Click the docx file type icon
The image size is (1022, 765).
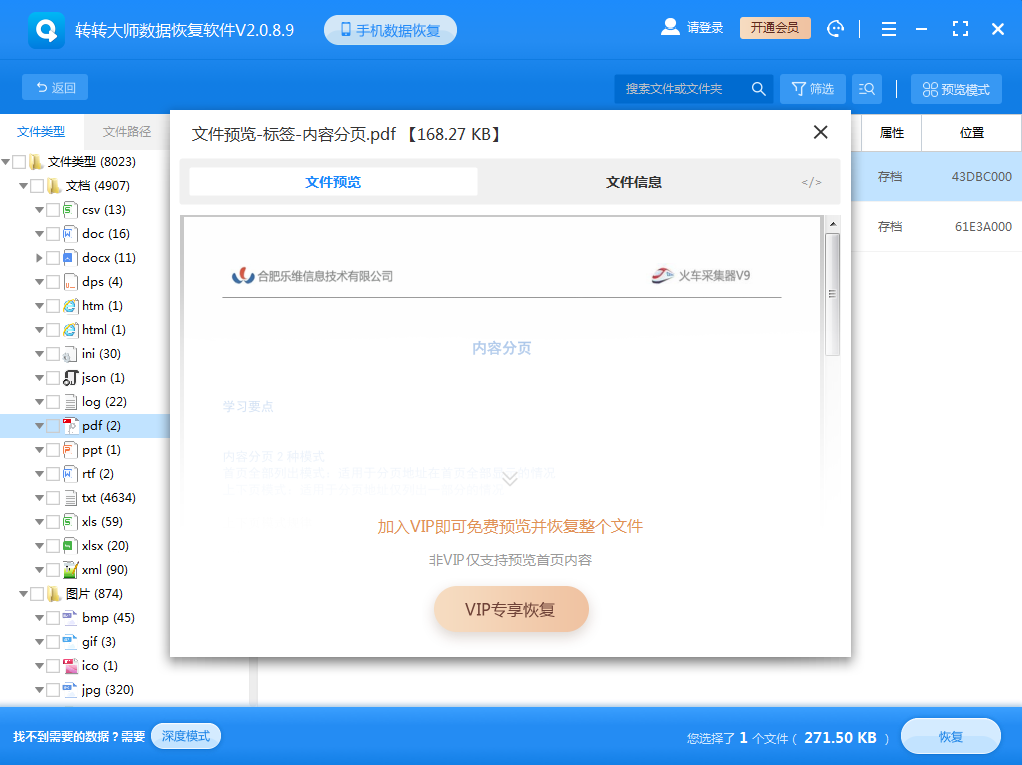[70, 258]
